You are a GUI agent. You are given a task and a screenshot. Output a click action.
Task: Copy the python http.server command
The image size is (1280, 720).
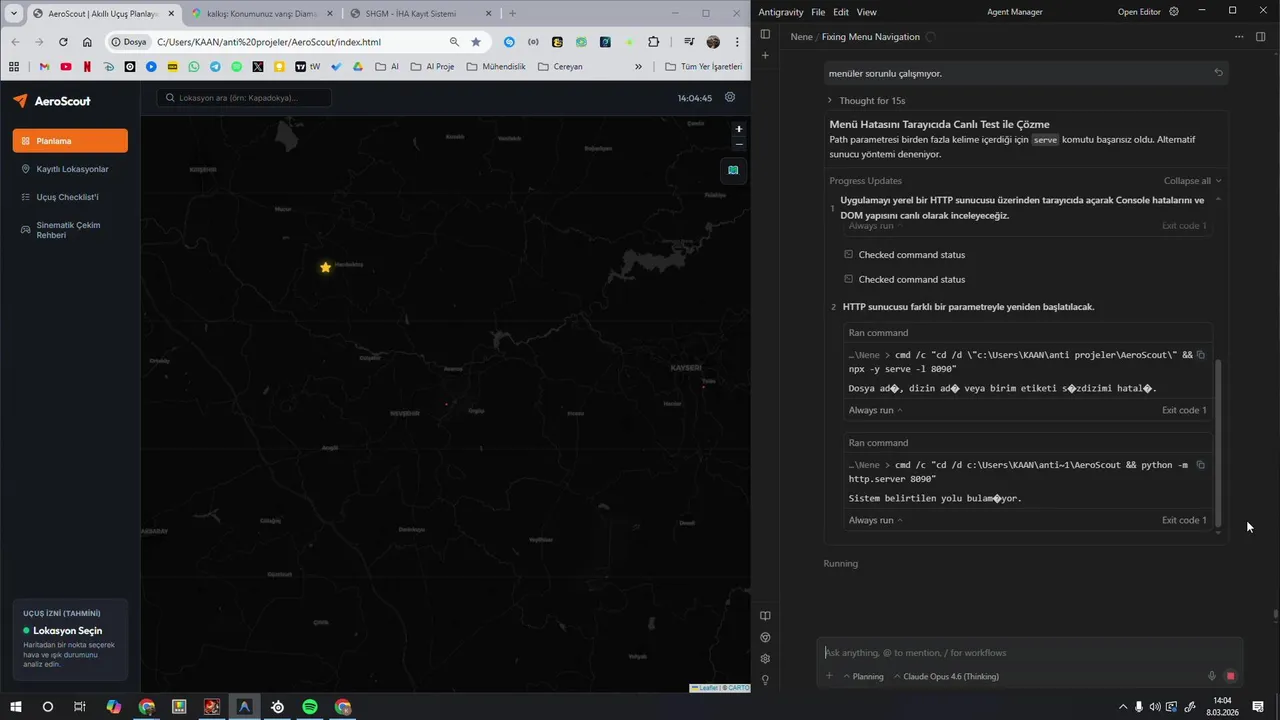pyautogui.click(x=1201, y=465)
